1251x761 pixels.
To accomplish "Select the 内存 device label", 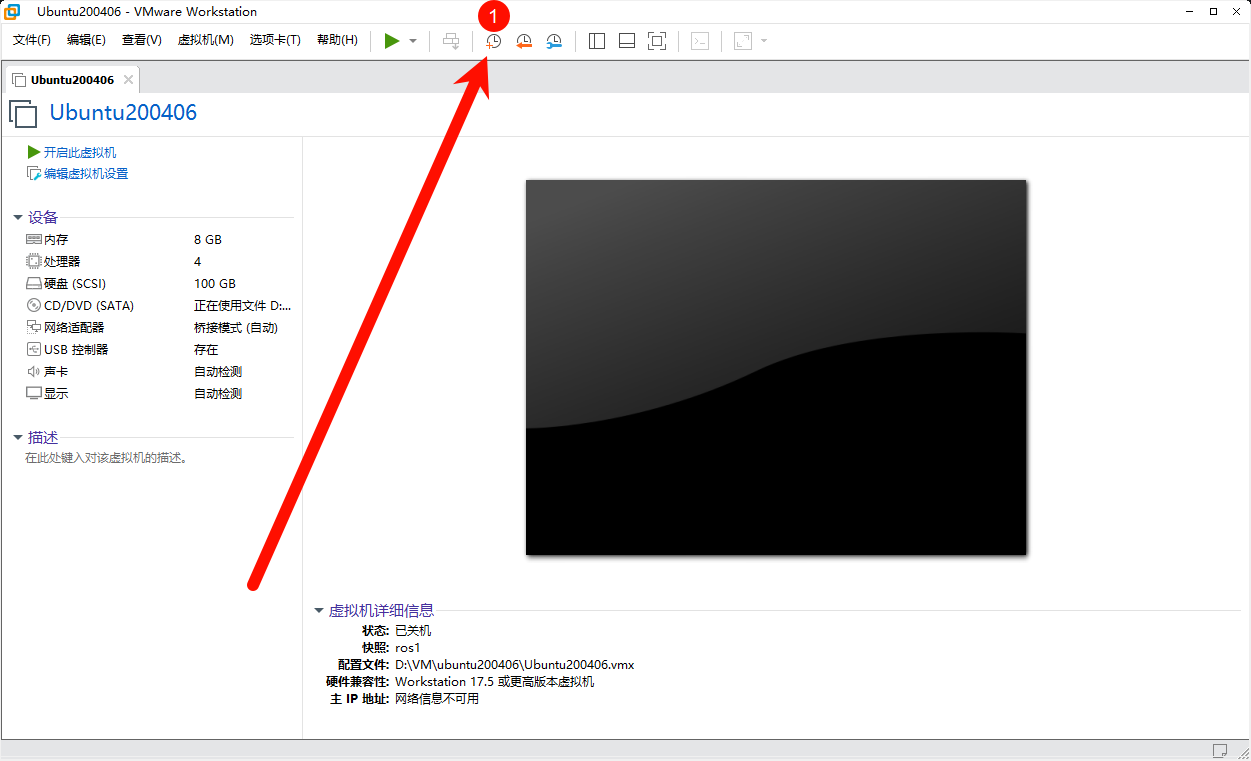I will (x=56, y=240).
